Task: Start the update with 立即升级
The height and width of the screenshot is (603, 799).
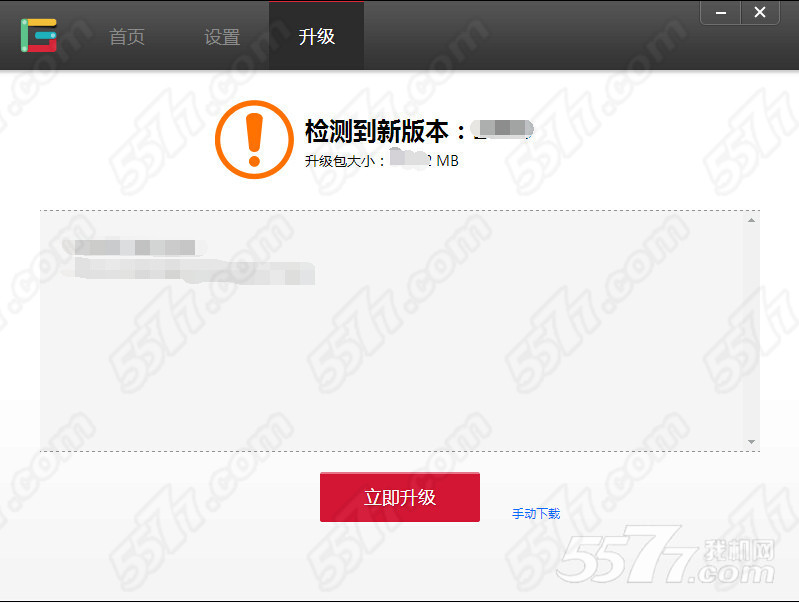Action: 400,497
